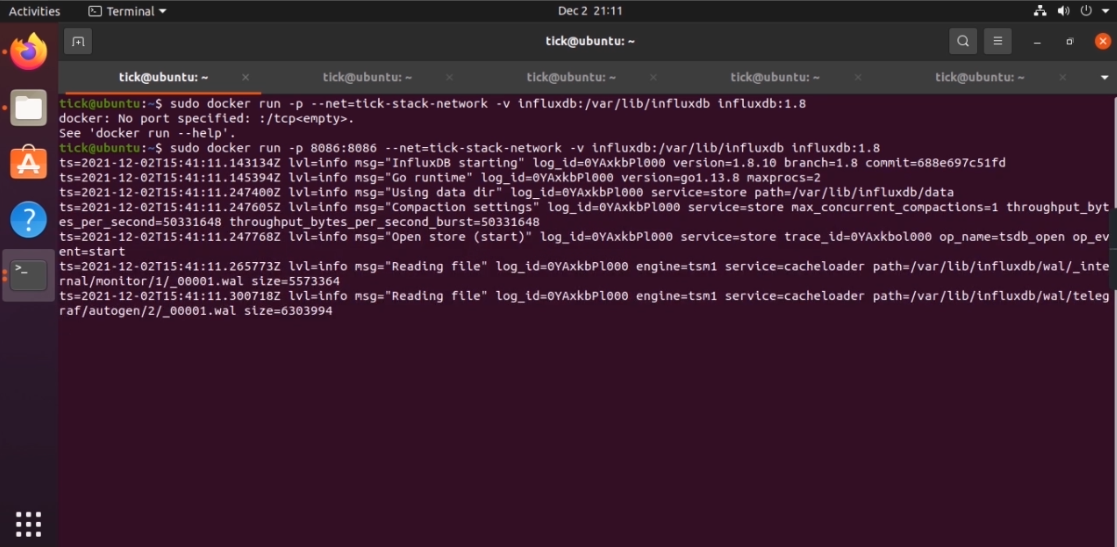The width and height of the screenshot is (1117, 547).
Task: Open terminal search
Action: point(962,41)
